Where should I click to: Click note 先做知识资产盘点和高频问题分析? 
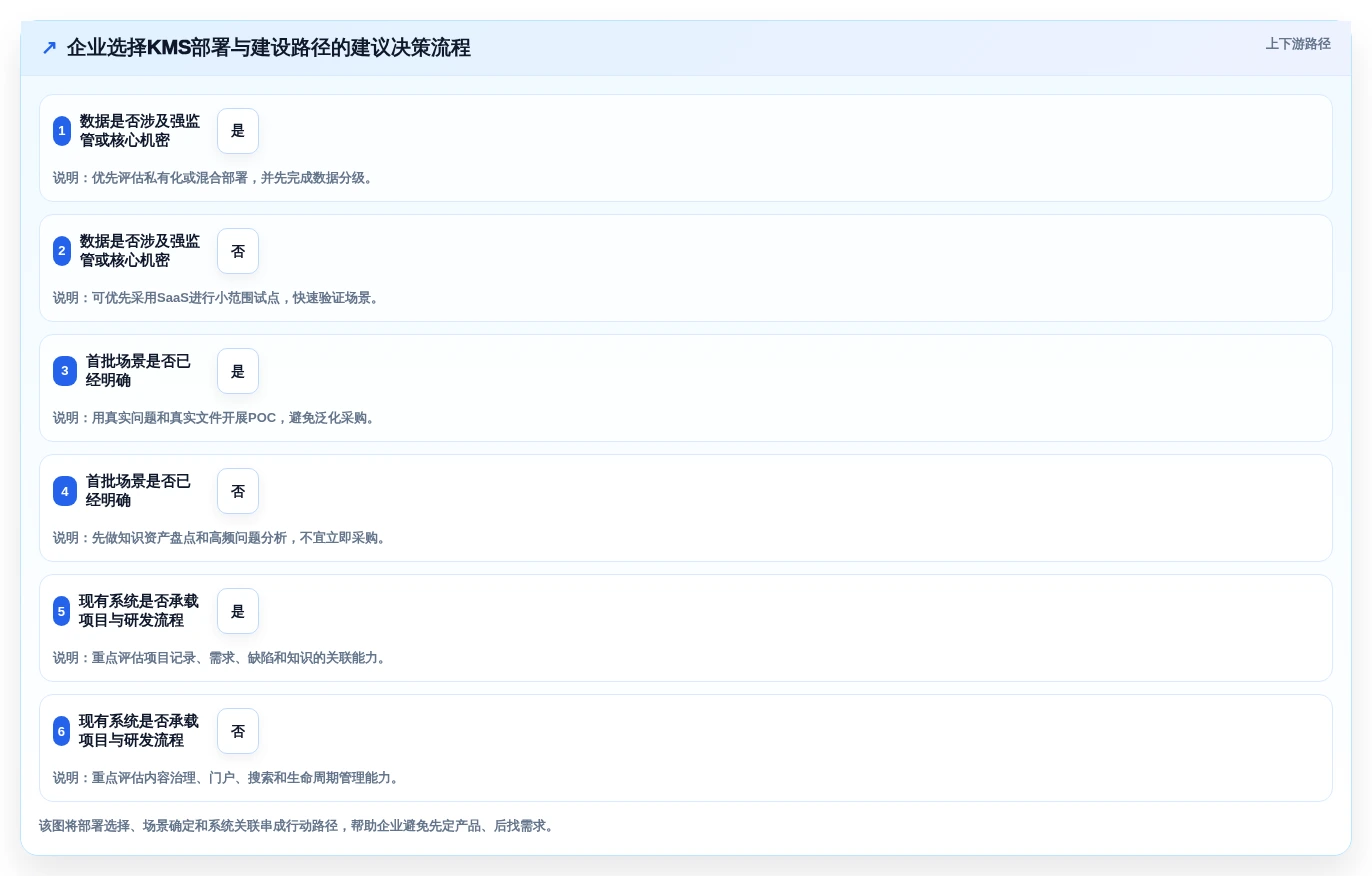[222, 538]
